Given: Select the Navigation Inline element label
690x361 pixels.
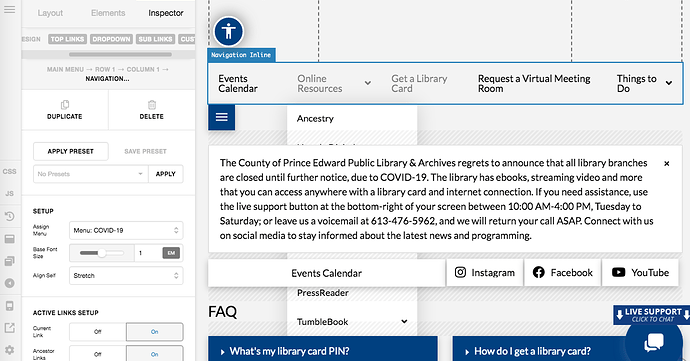Looking at the screenshot, I should click(x=241, y=55).
